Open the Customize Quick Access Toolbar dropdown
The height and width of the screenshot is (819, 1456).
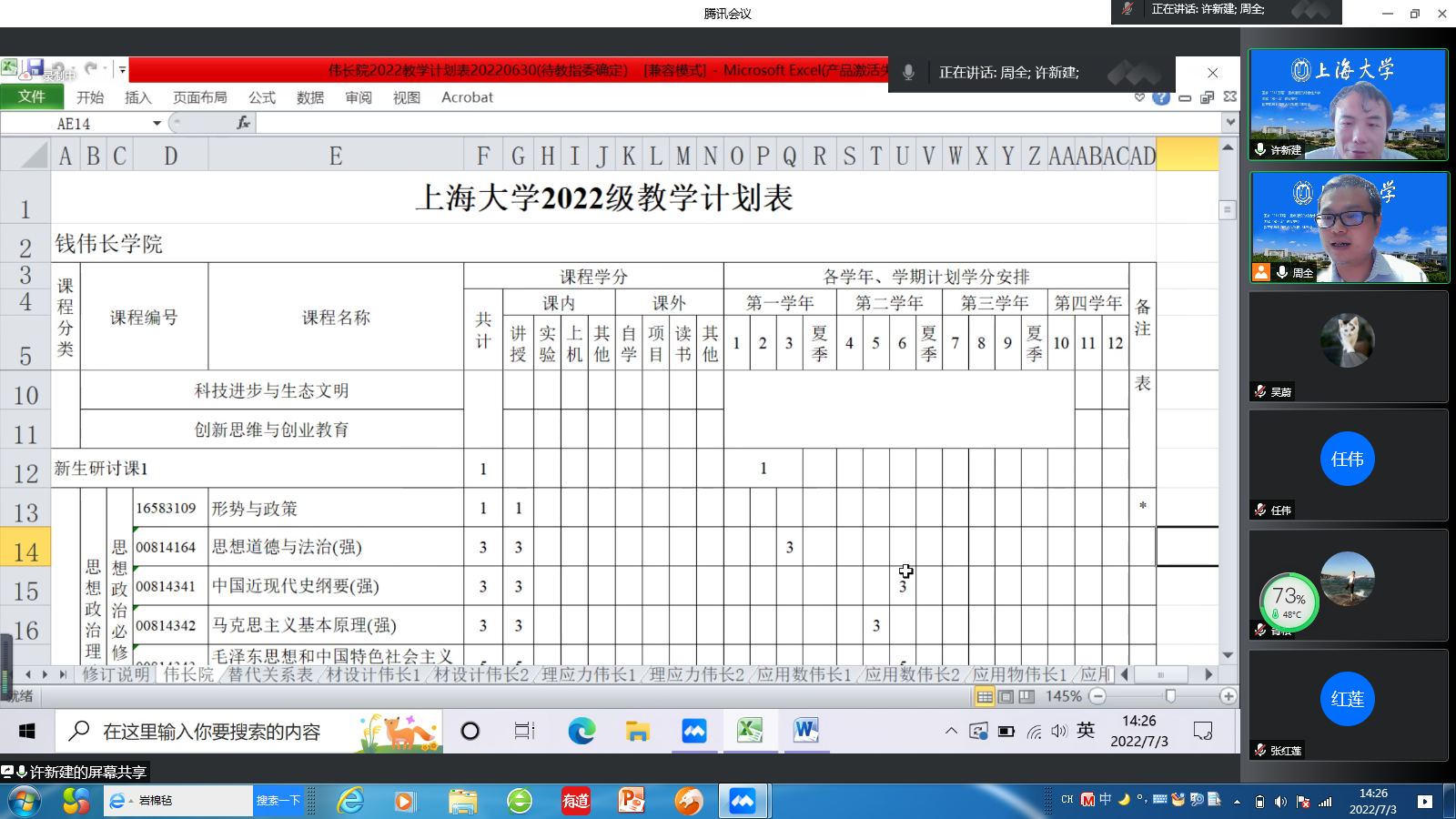121,69
